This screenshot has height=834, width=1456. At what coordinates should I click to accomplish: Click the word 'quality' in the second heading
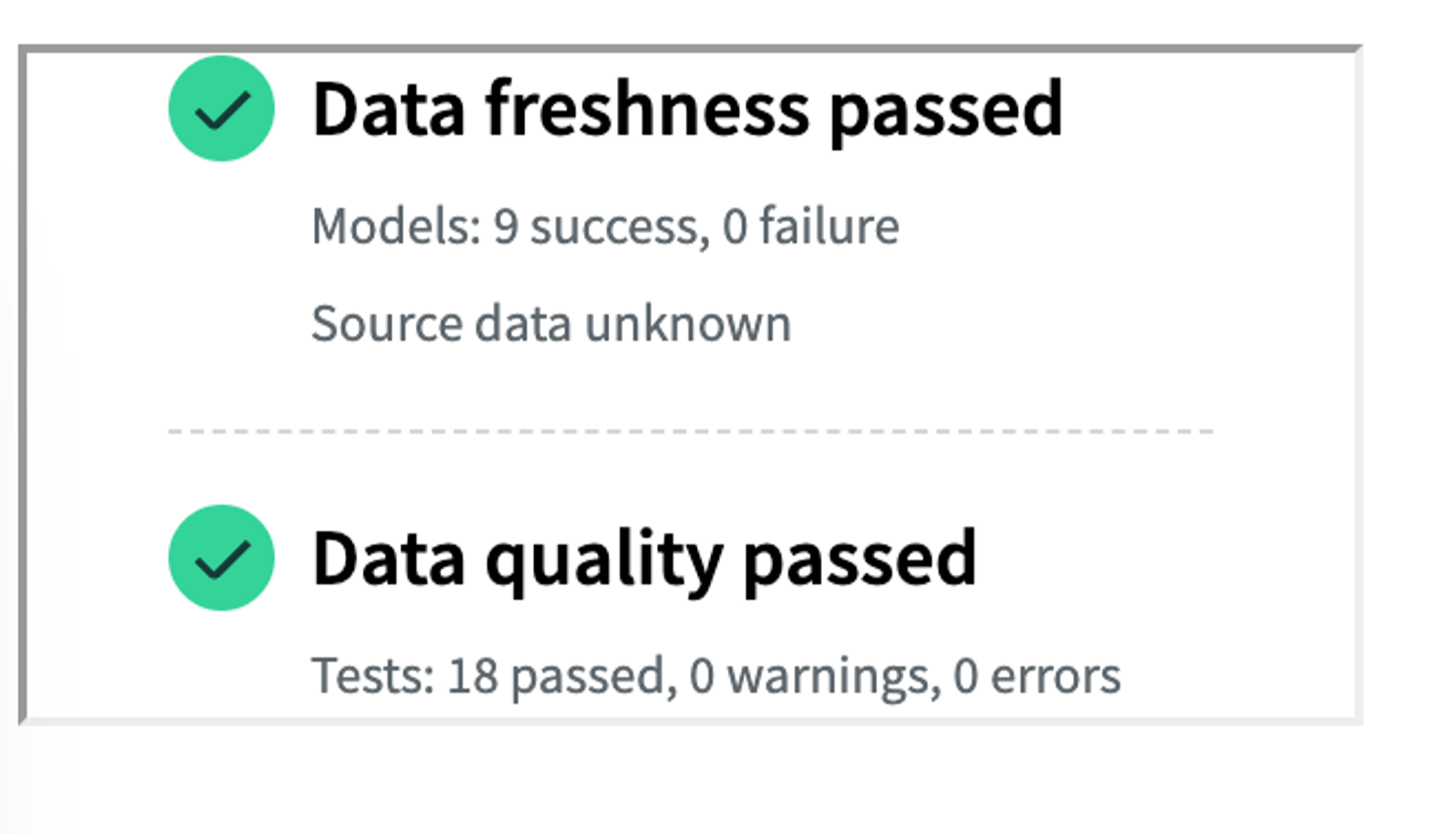604,559
